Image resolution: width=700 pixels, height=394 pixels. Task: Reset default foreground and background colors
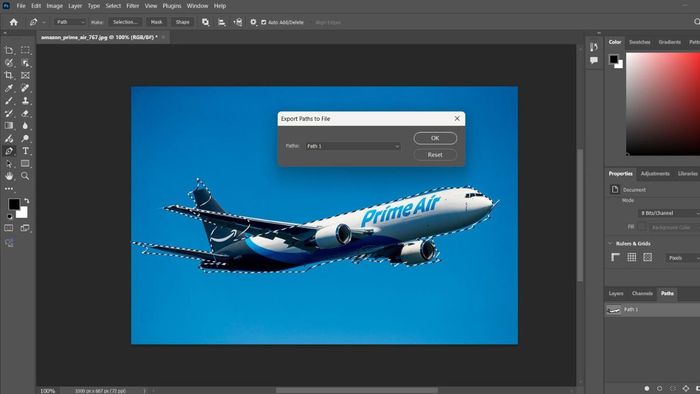pyautogui.click(x=9, y=216)
